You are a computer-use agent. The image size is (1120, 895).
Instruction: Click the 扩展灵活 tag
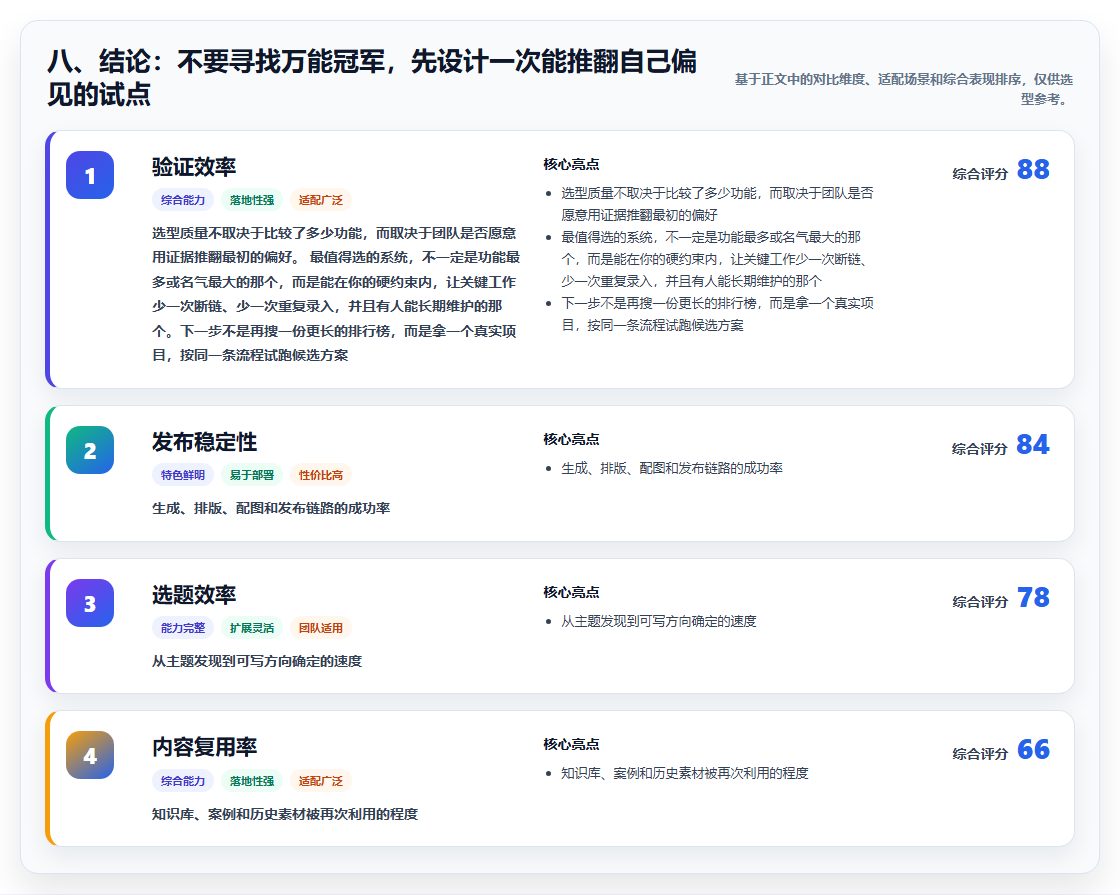click(x=251, y=628)
